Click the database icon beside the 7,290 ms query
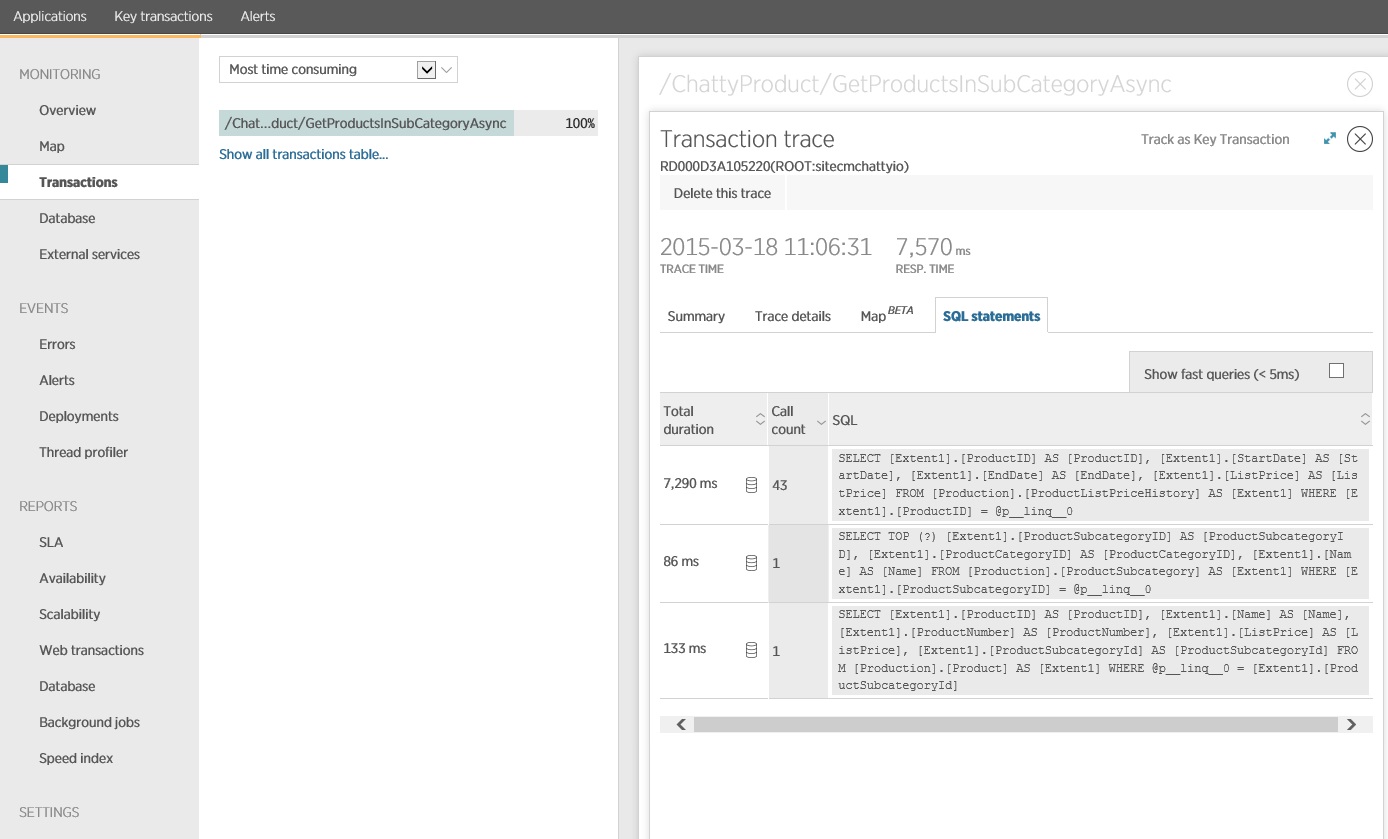 pyautogui.click(x=751, y=482)
